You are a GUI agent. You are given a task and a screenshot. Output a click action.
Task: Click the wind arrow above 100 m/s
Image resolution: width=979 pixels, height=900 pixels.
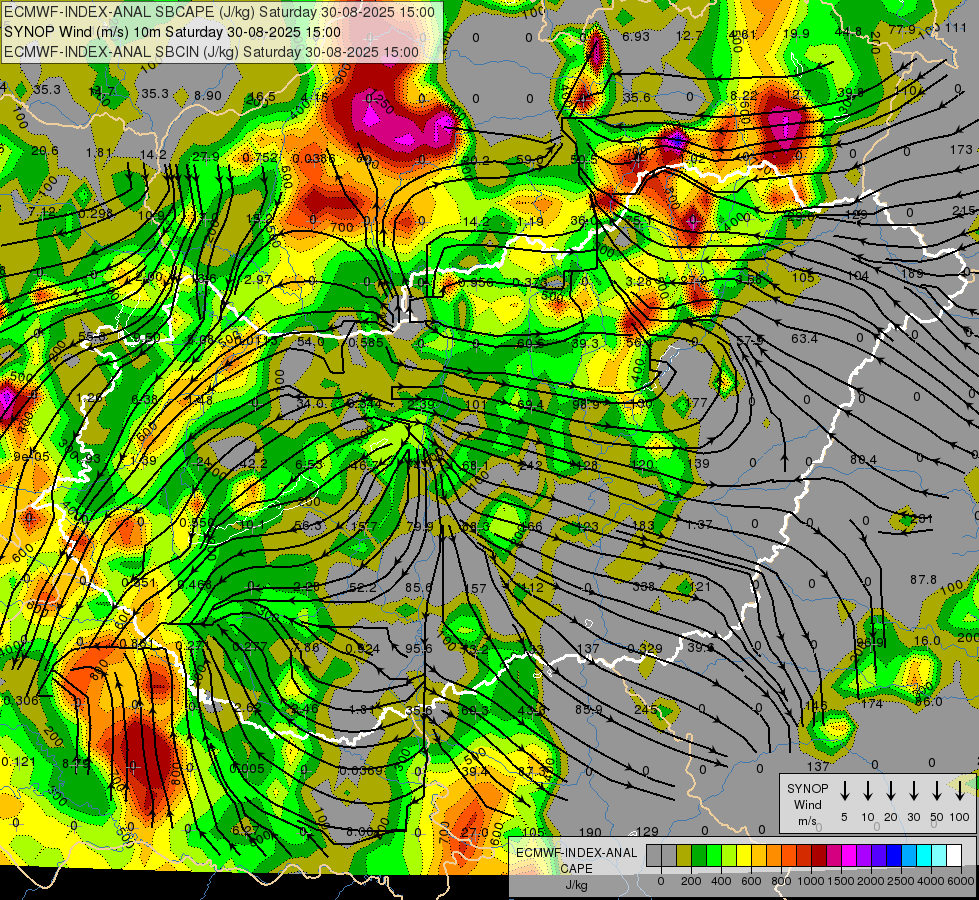(x=960, y=791)
